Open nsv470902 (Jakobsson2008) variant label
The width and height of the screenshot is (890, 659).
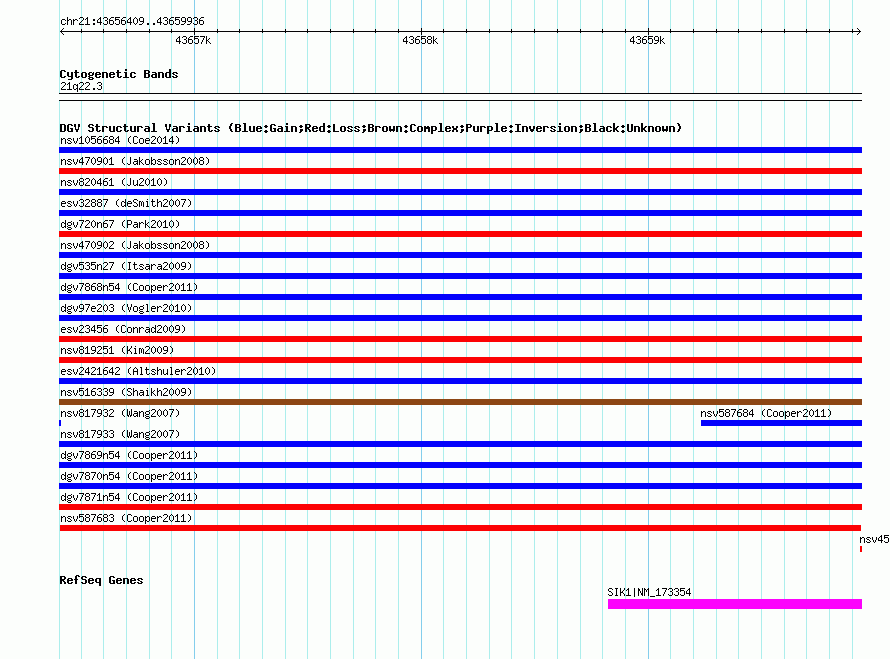pos(135,245)
